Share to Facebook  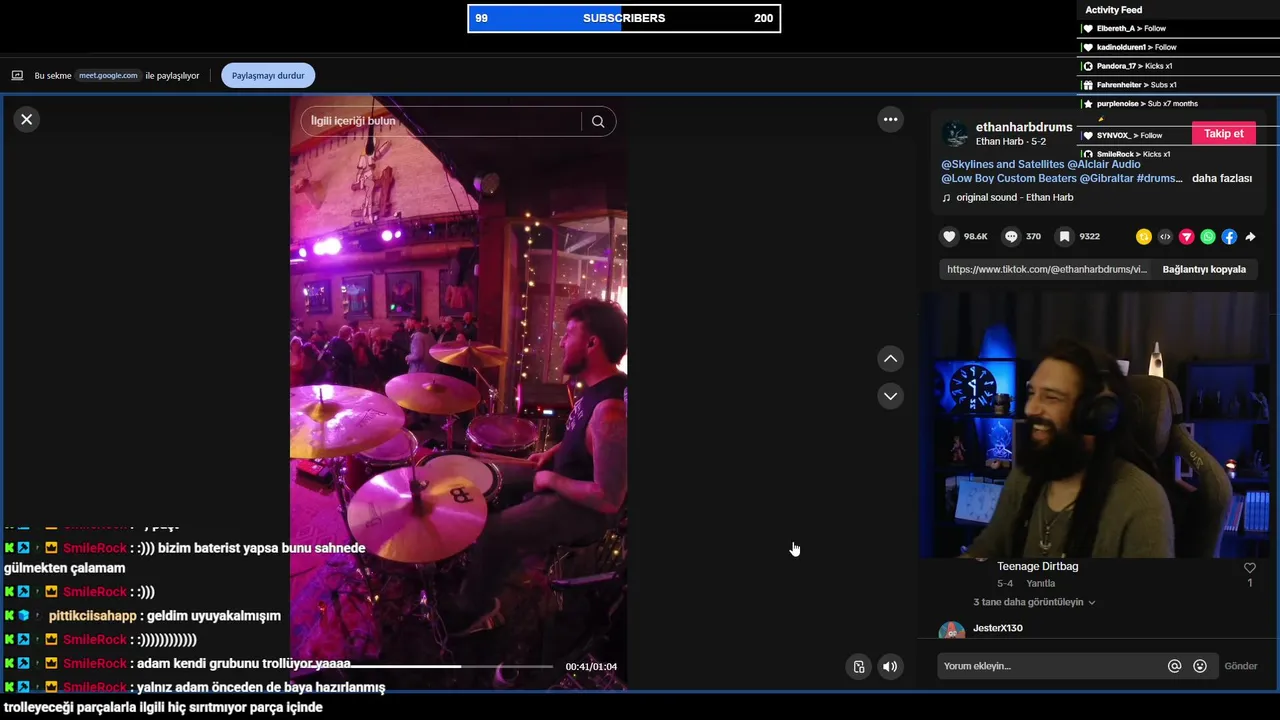point(1229,237)
